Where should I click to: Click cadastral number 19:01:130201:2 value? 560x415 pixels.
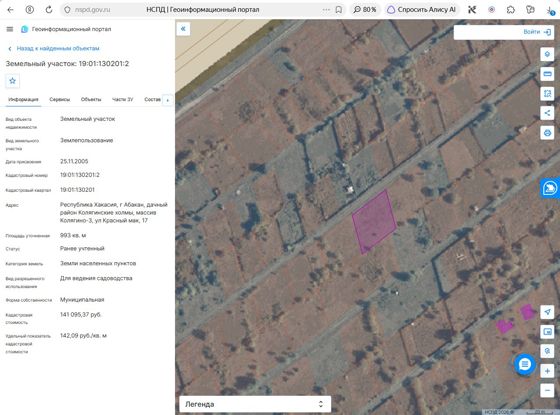coord(80,175)
